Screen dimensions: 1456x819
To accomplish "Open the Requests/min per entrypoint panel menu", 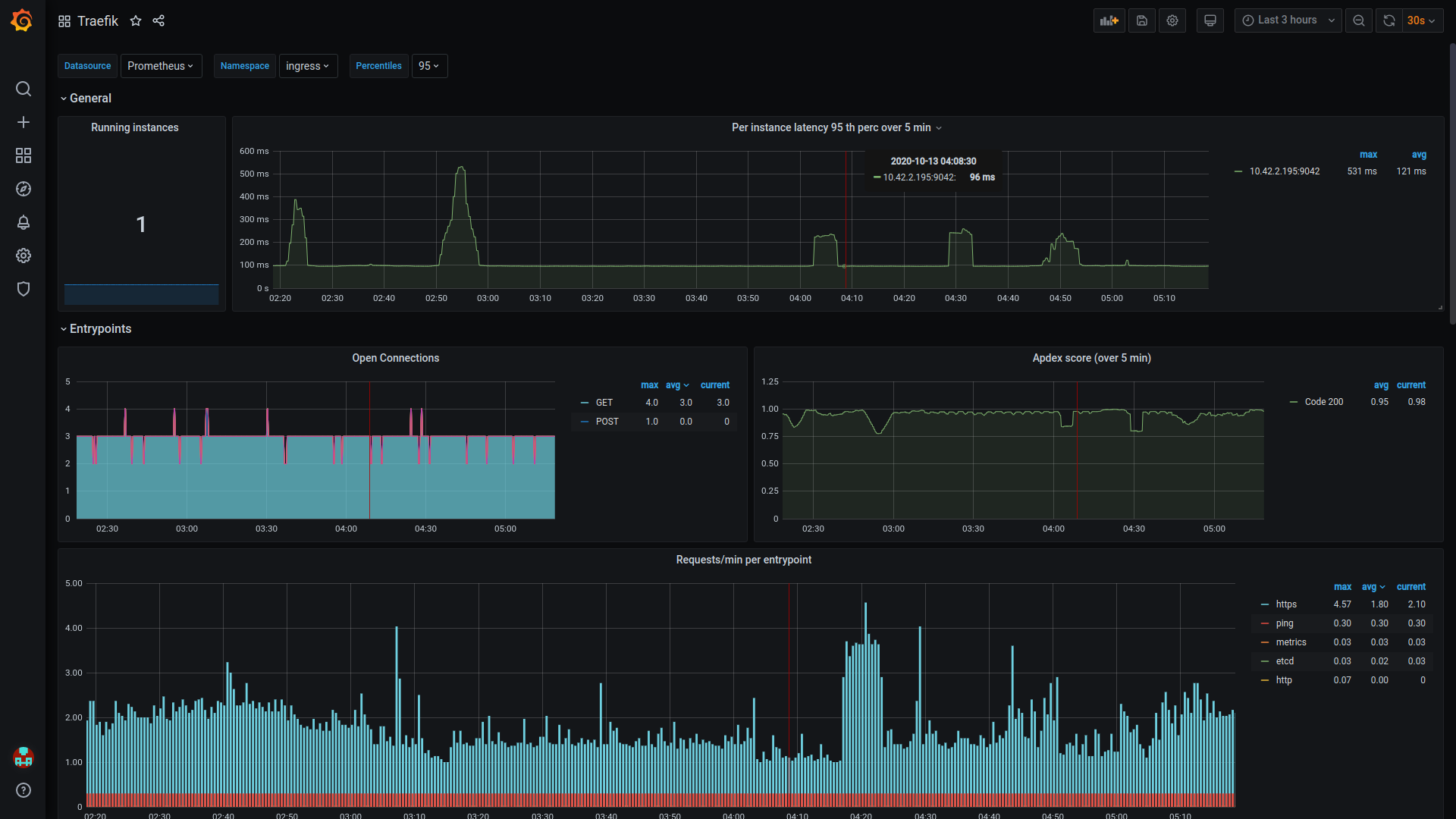I will 743,560.
